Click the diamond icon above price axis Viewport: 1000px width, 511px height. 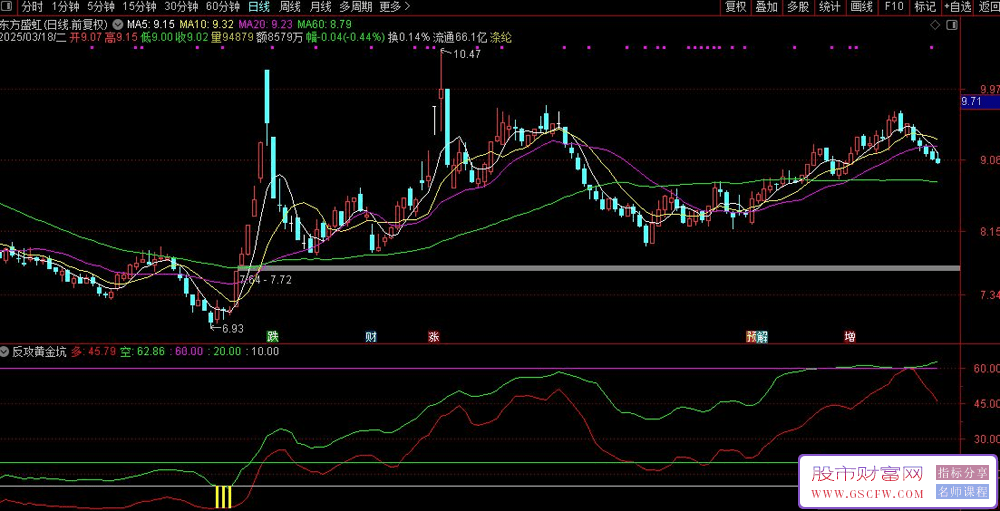pyautogui.click(x=935, y=25)
